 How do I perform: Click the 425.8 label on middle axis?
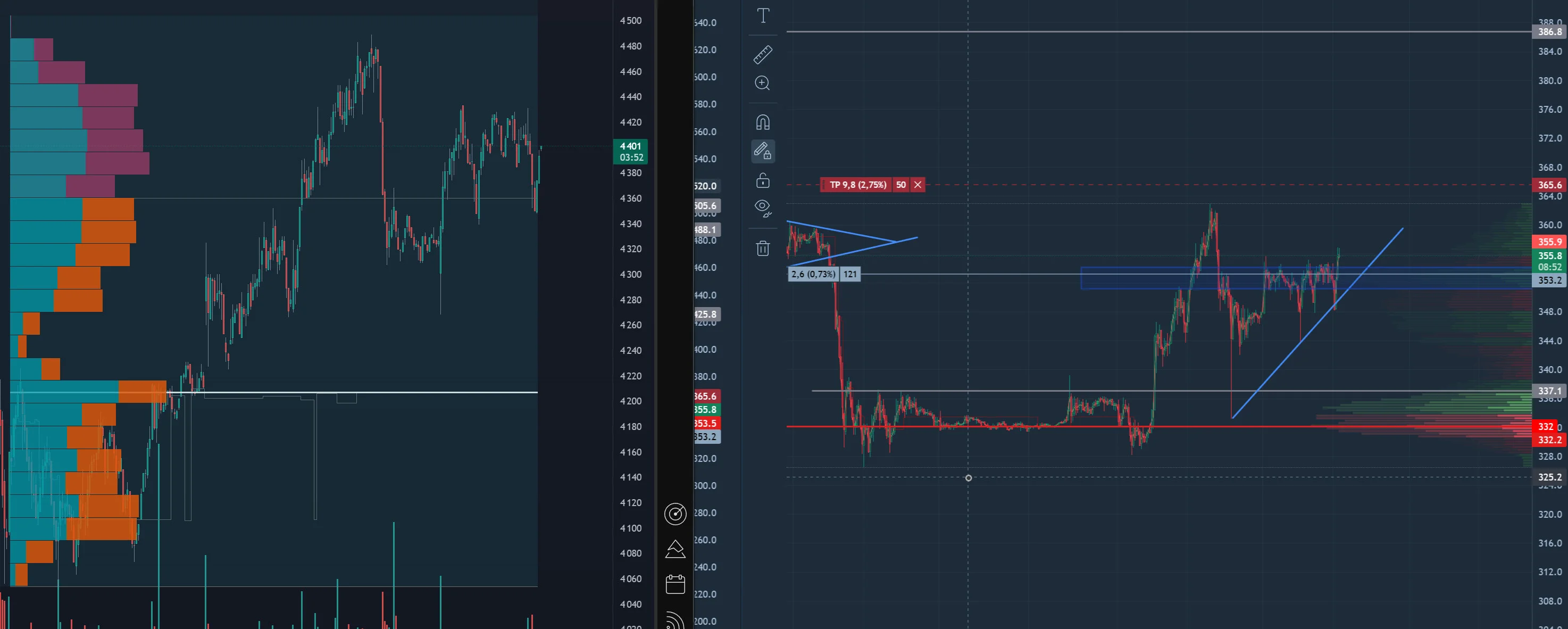point(706,314)
